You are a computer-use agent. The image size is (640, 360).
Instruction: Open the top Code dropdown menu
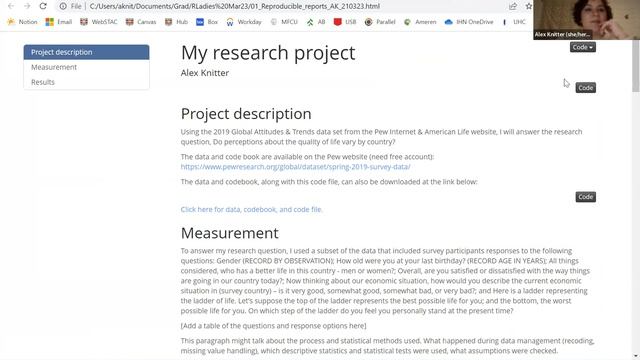(x=582, y=47)
